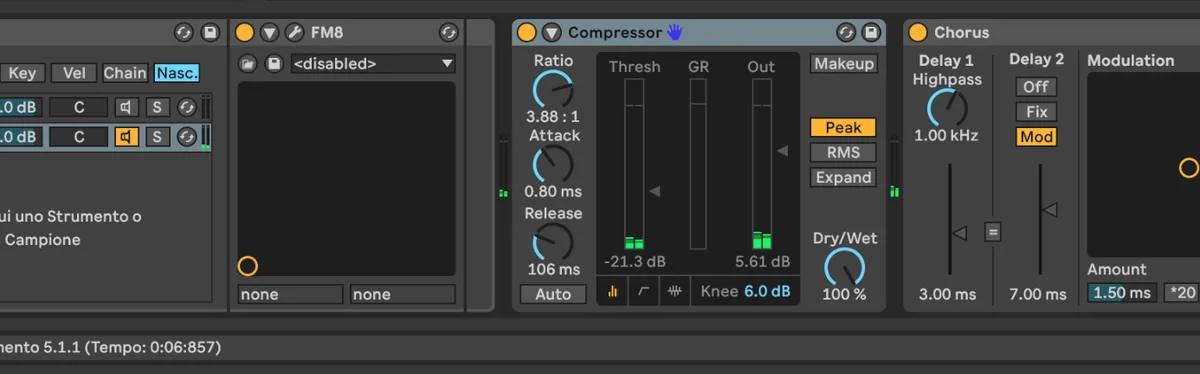Set Delay 2 mode to Mod
1200x374 pixels.
point(1036,136)
